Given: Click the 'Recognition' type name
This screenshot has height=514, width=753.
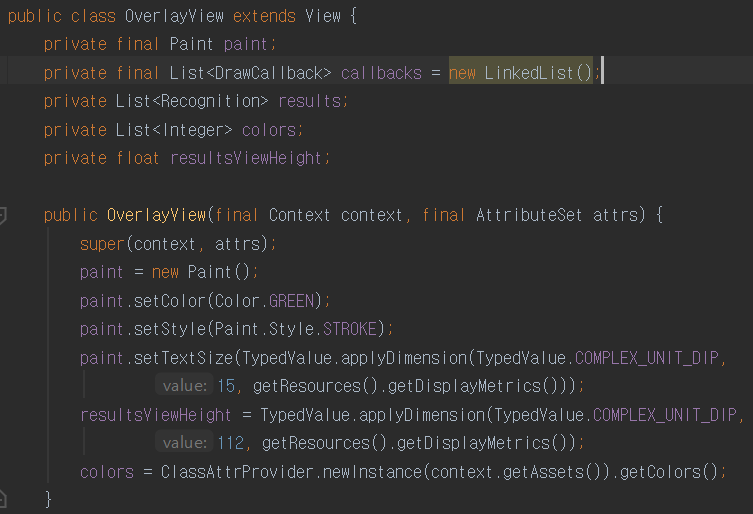Looking at the screenshot, I should coord(210,101).
